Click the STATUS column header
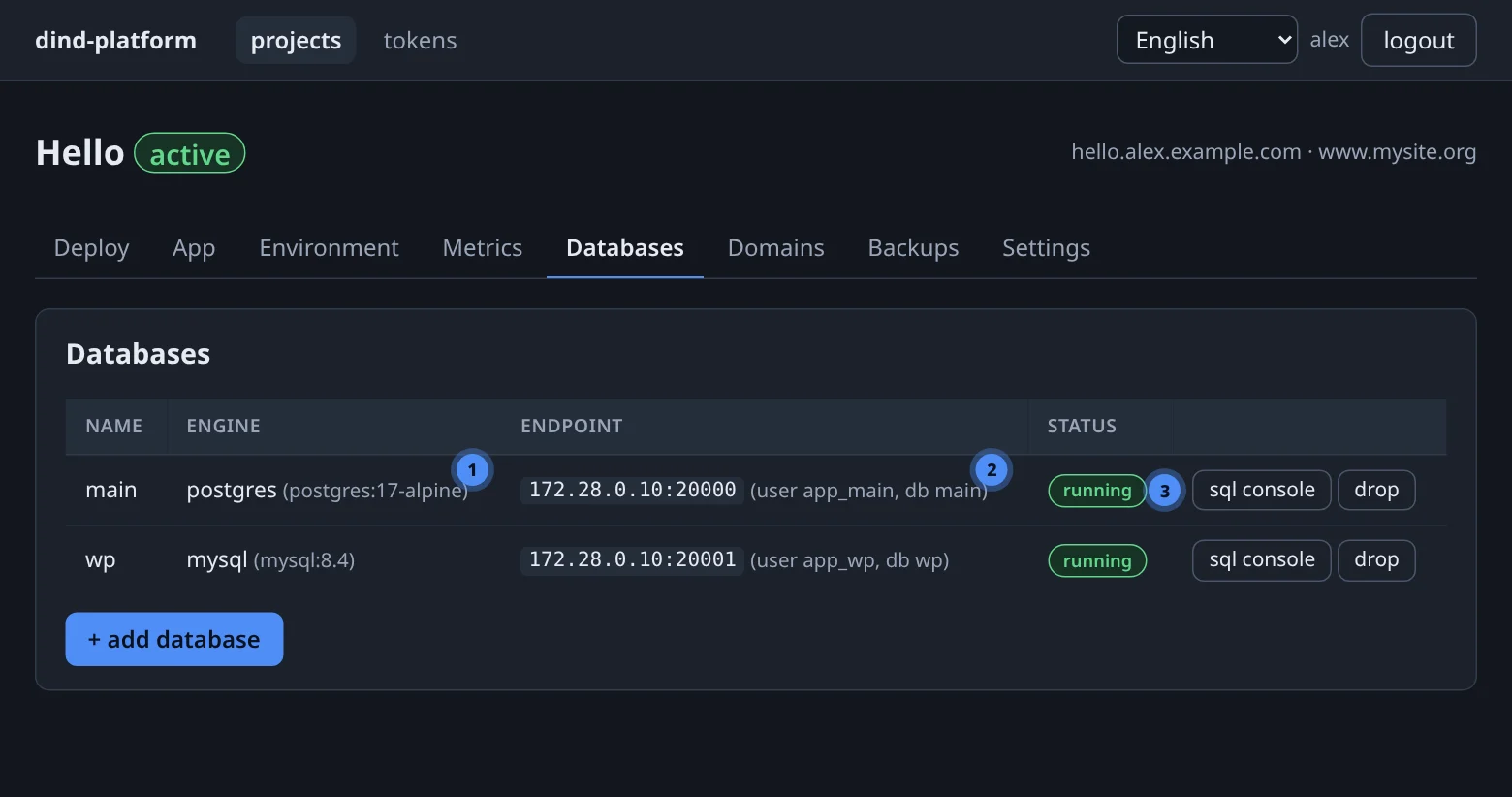This screenshot has width=1512, height=797. click(1082, 426)
